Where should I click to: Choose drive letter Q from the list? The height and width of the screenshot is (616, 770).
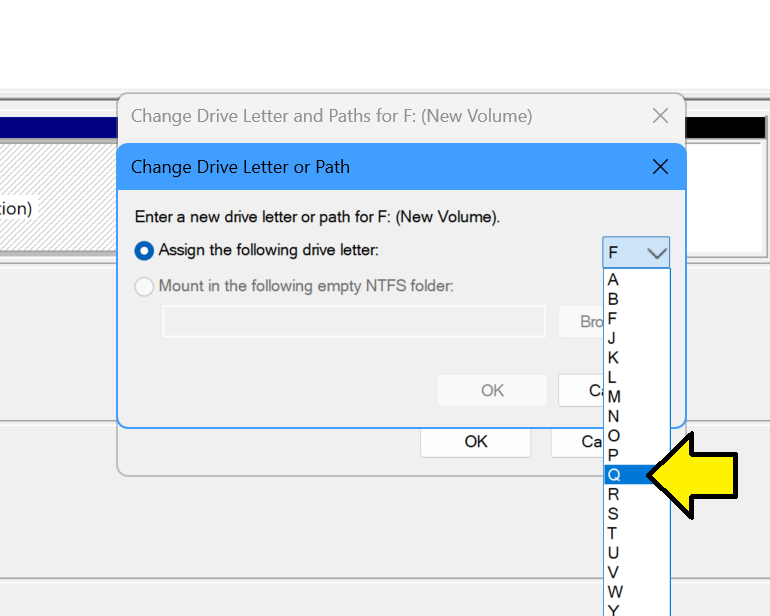coord(615,475)
